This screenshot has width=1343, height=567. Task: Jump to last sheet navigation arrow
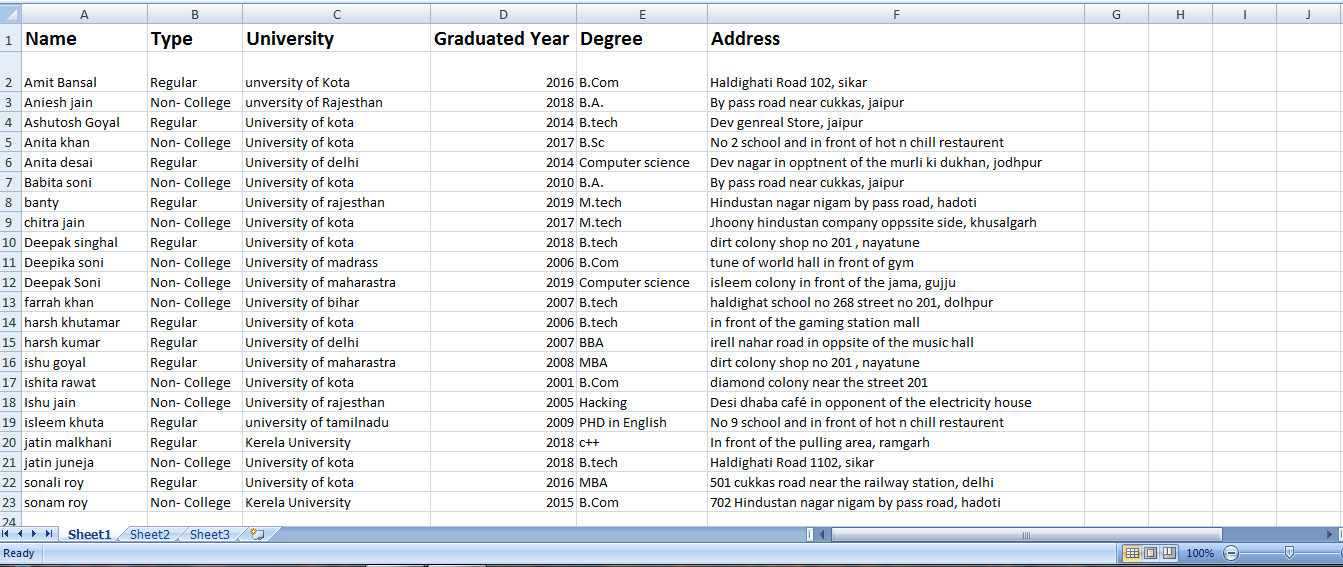49,535
